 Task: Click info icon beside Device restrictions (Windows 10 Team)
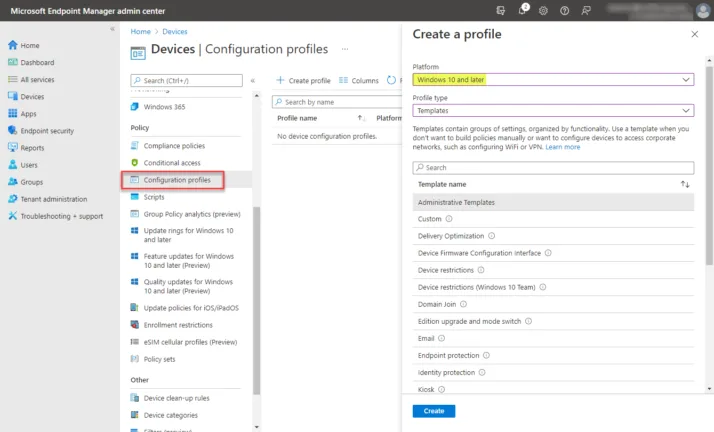tap(543, 287)
